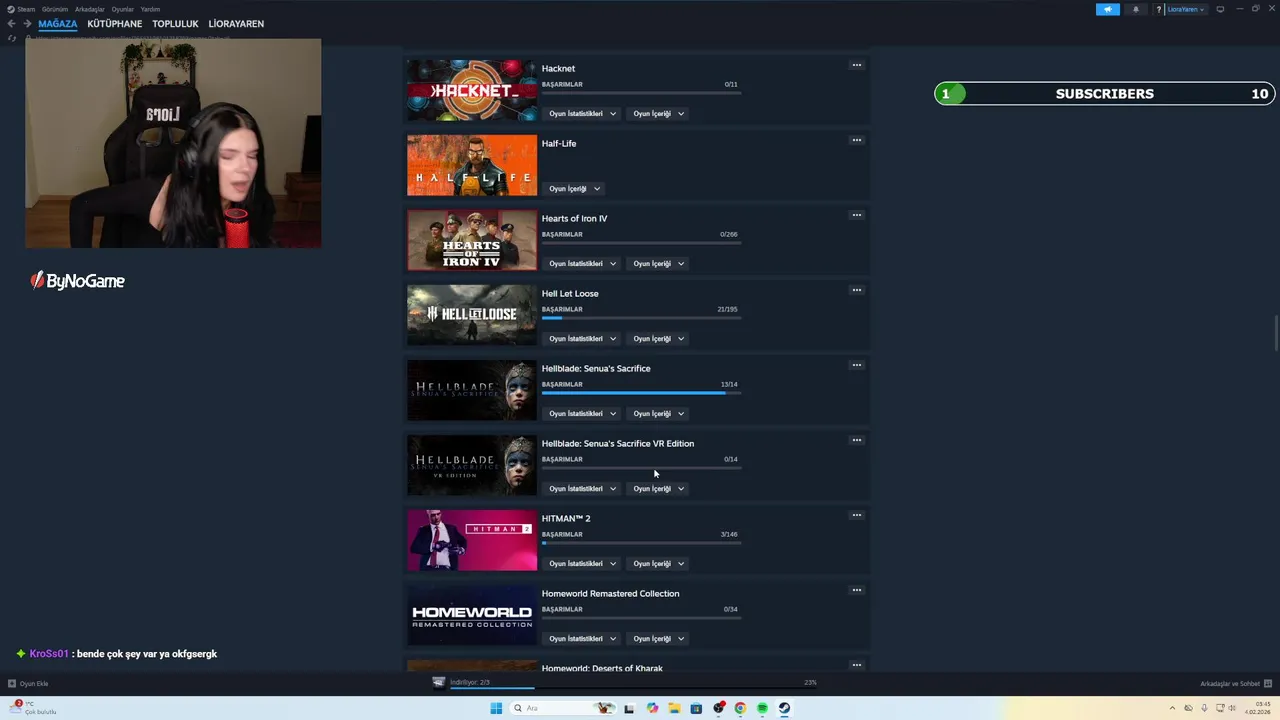The image size is (1280, 720).
Task: Open the three-dot menu for Hacknet
Action: point(856,65)
